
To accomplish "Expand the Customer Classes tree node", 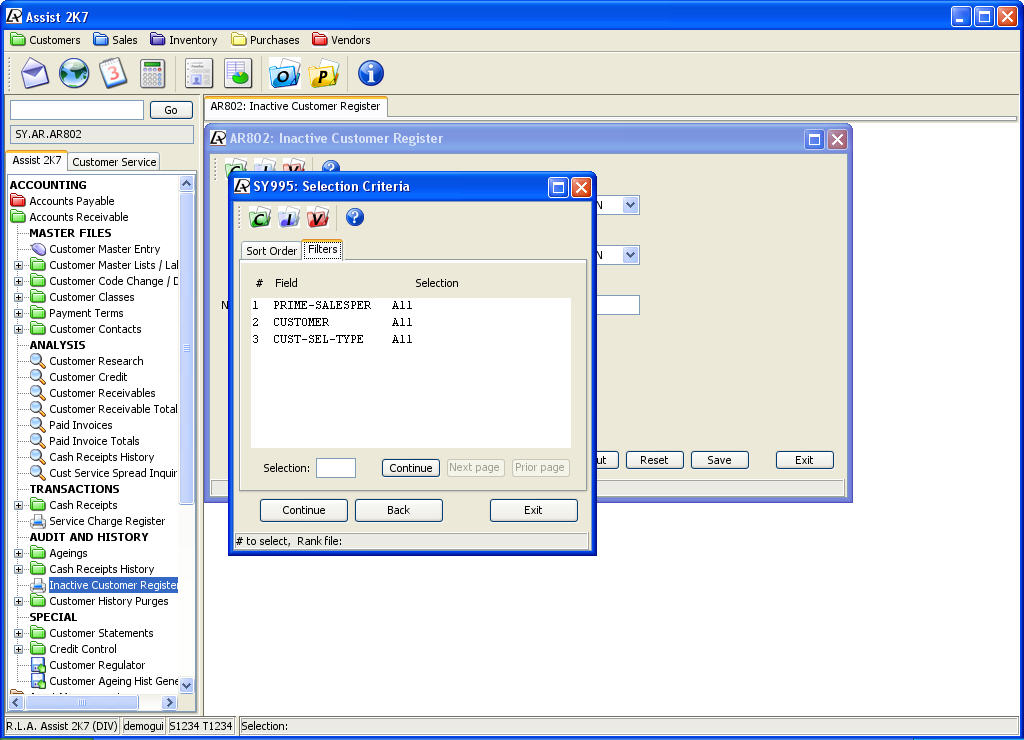I will point(19,297).
